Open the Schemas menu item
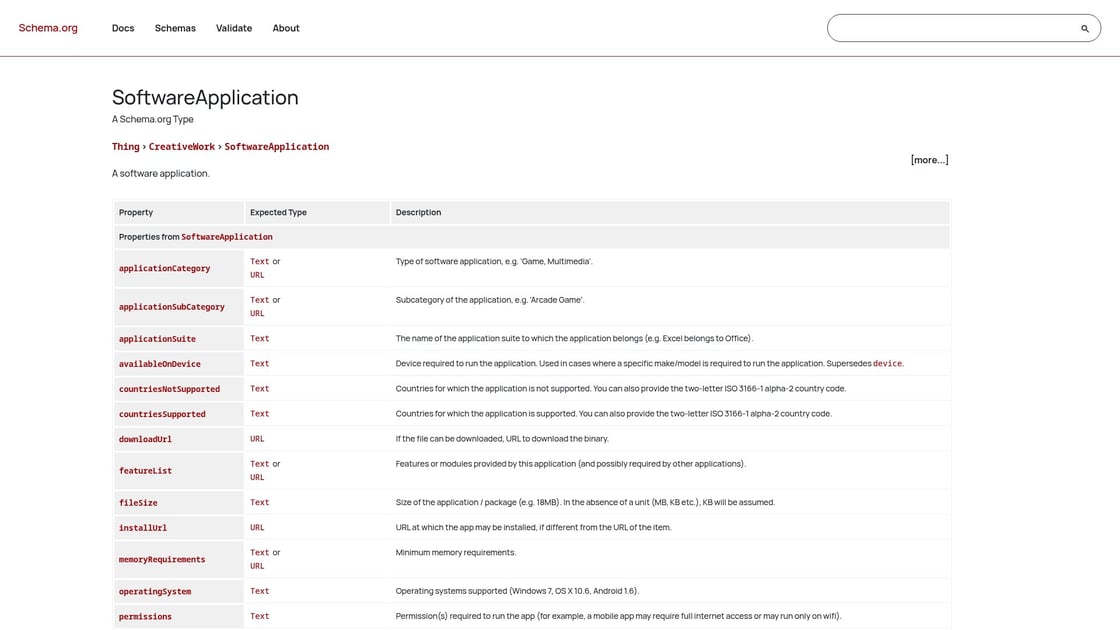Image resolution: width=1120 pixels, height=630 pixels. (175, 28)
